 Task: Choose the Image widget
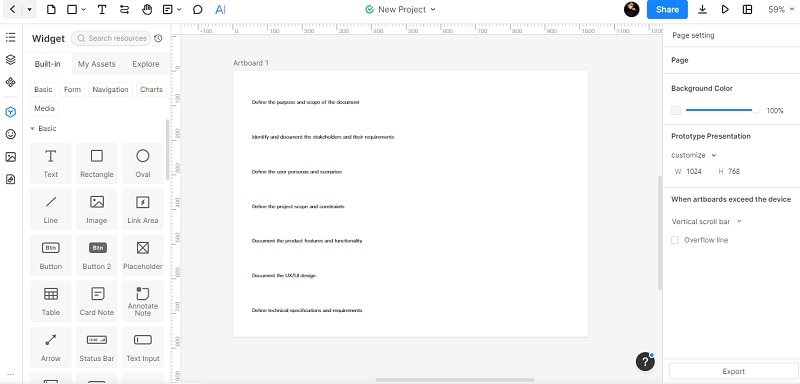(x=96, y=209)
